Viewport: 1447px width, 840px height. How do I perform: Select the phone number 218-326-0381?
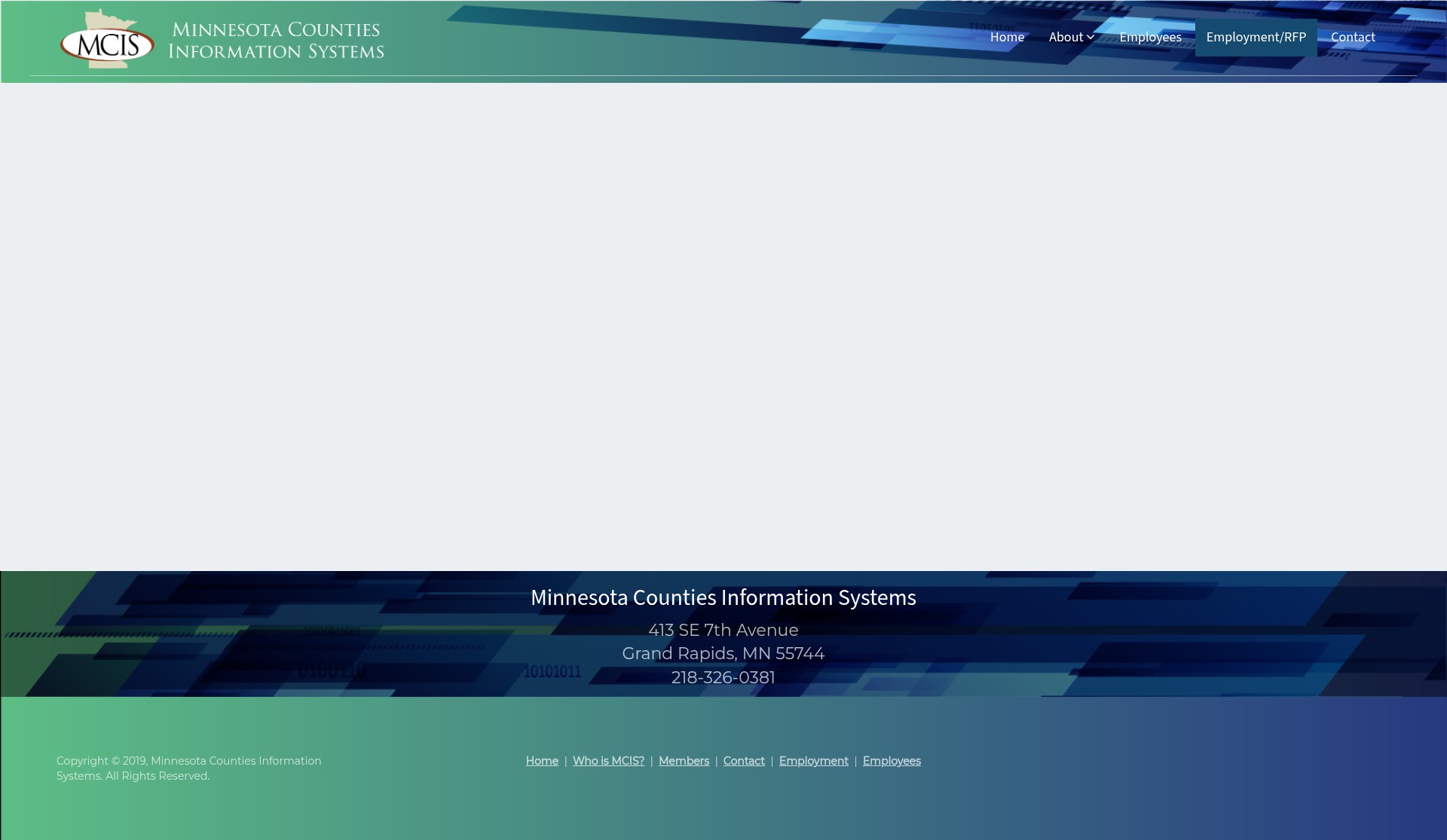[723, 677]
